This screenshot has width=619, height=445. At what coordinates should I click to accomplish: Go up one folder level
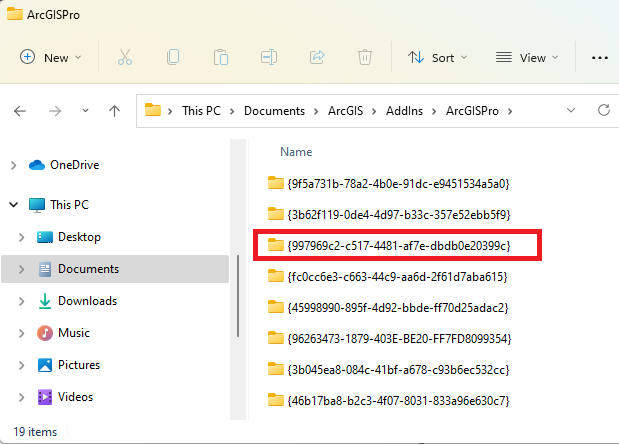click(x=114, y=111)
